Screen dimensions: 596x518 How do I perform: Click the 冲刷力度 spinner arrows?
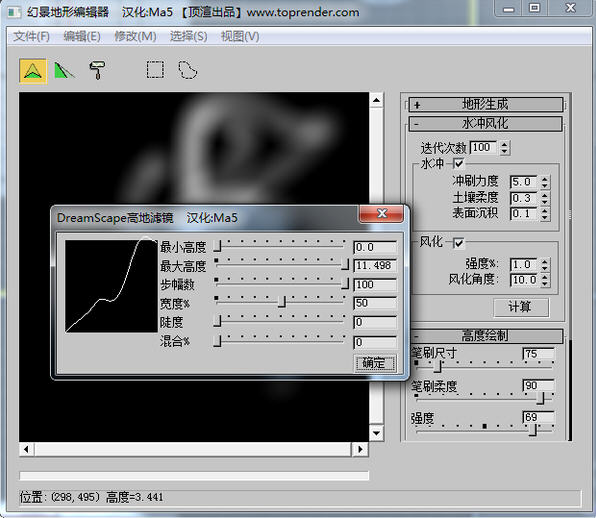tap(545, 182)
